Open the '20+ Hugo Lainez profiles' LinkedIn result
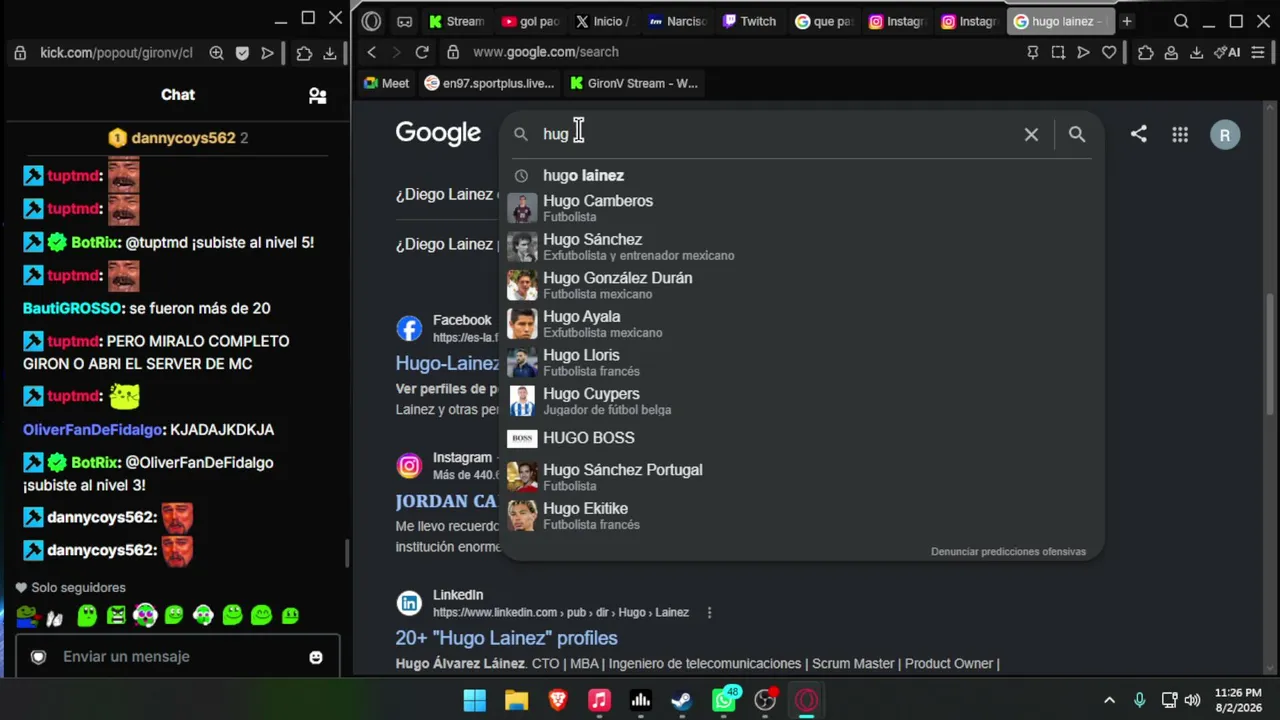The image size is (1280, 720). point(506,638)
